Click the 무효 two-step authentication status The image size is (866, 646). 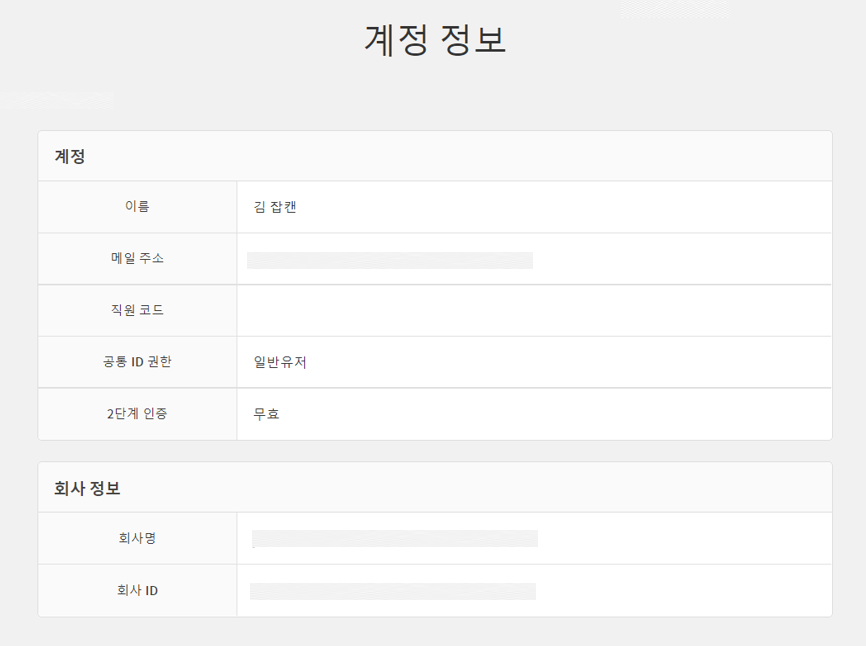click(x=266, y=414)
